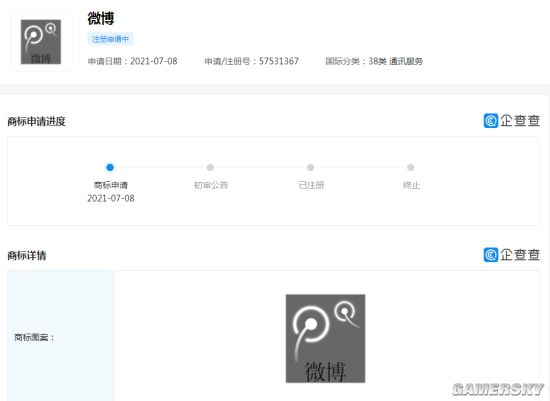Click the 企查查 logo beside 商标申请进度

click(511, 121)
